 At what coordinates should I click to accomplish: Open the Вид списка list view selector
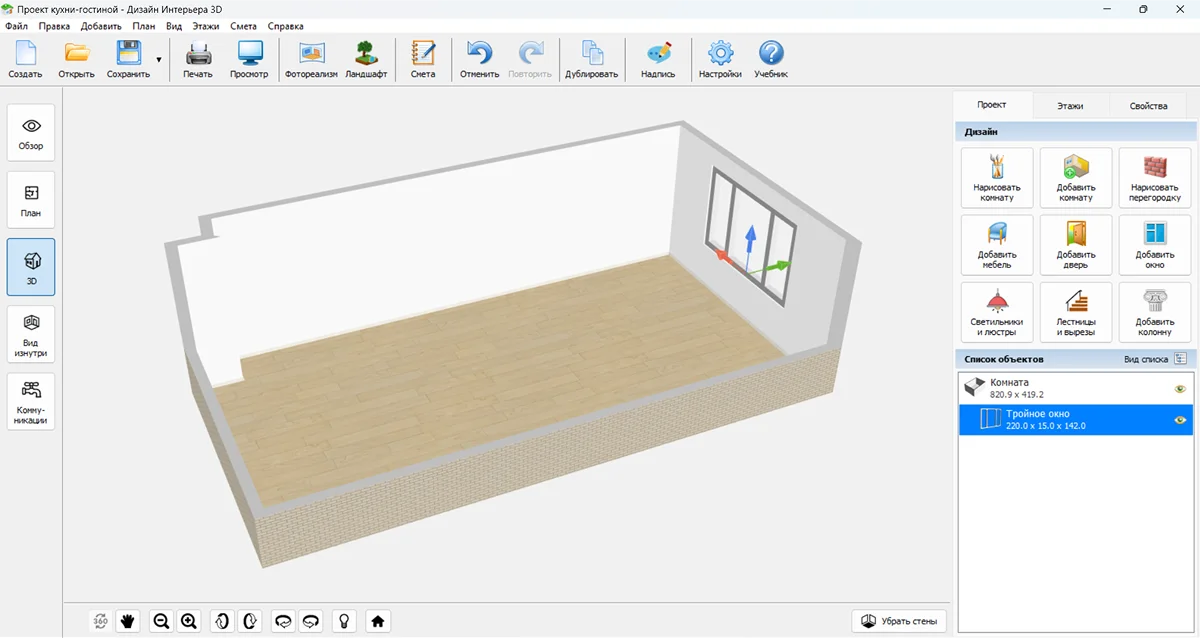point(1180,358)
